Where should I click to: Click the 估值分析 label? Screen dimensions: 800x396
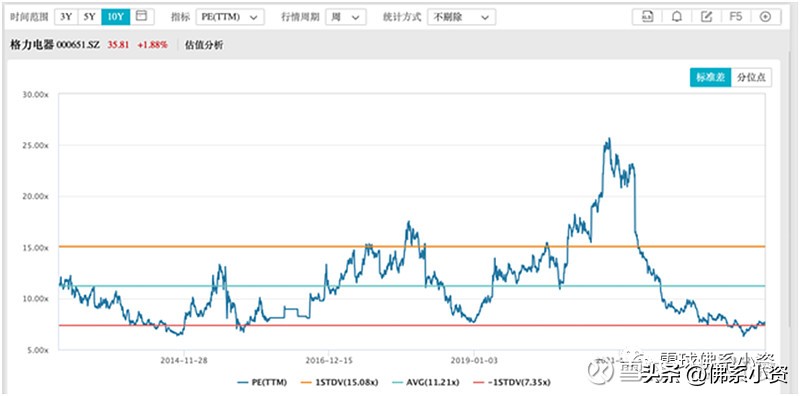pos(204,45)
